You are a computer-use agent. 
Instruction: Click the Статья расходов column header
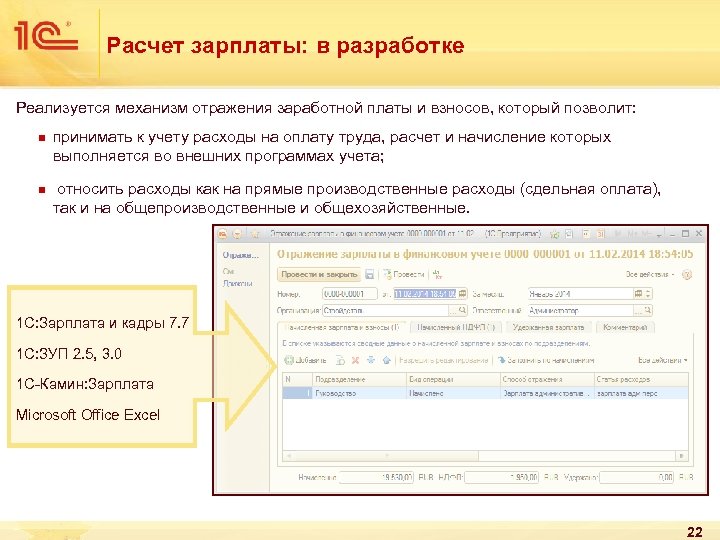click(x=641, y=379)
